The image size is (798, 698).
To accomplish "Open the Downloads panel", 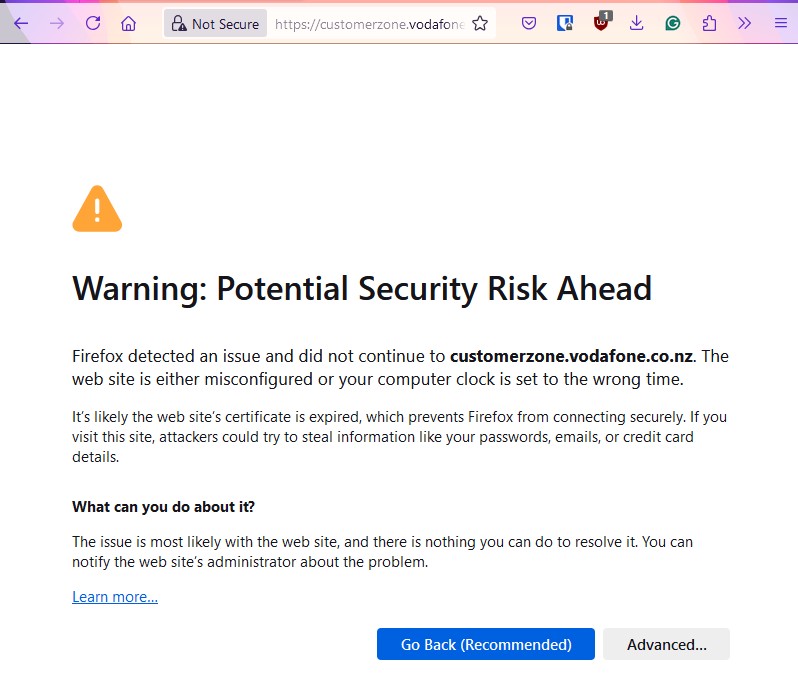I will pos(637,23).
